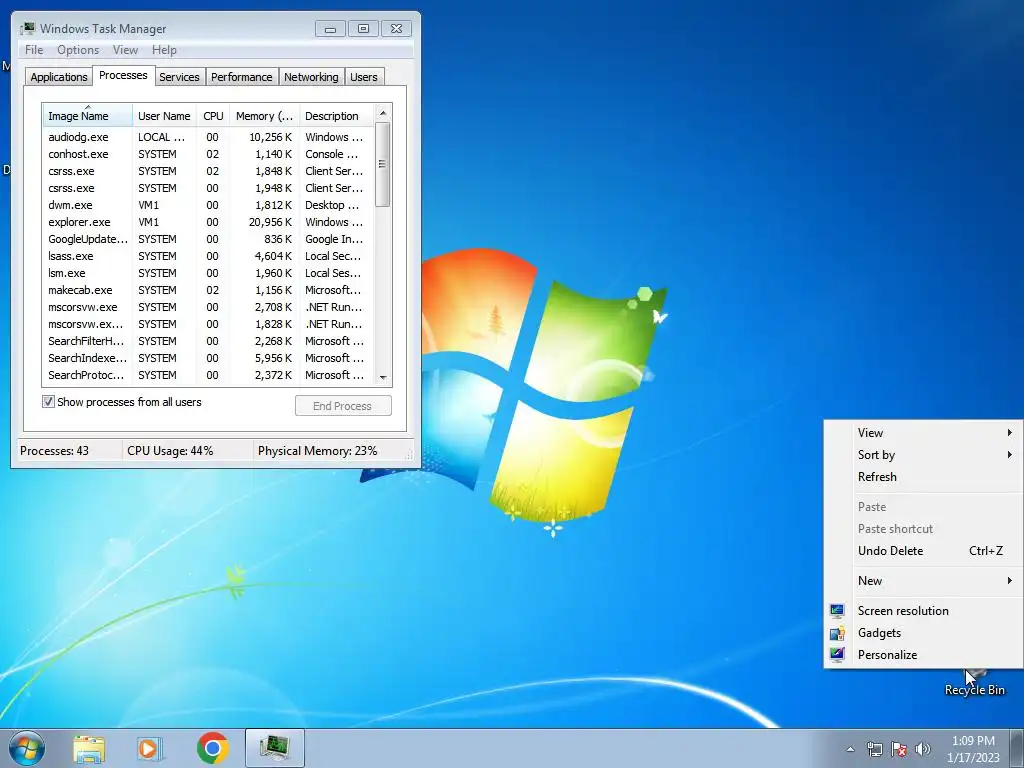Click the Task Manager taskbar button
Viewport: 1024px width, 768px height.
click(x=275, y=748)
